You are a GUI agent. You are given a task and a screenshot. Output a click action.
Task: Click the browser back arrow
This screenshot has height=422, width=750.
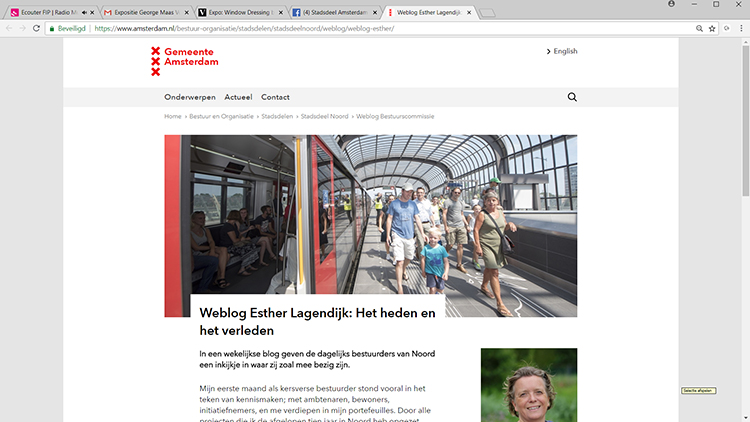pyautogui.click(x=9, y=29)
